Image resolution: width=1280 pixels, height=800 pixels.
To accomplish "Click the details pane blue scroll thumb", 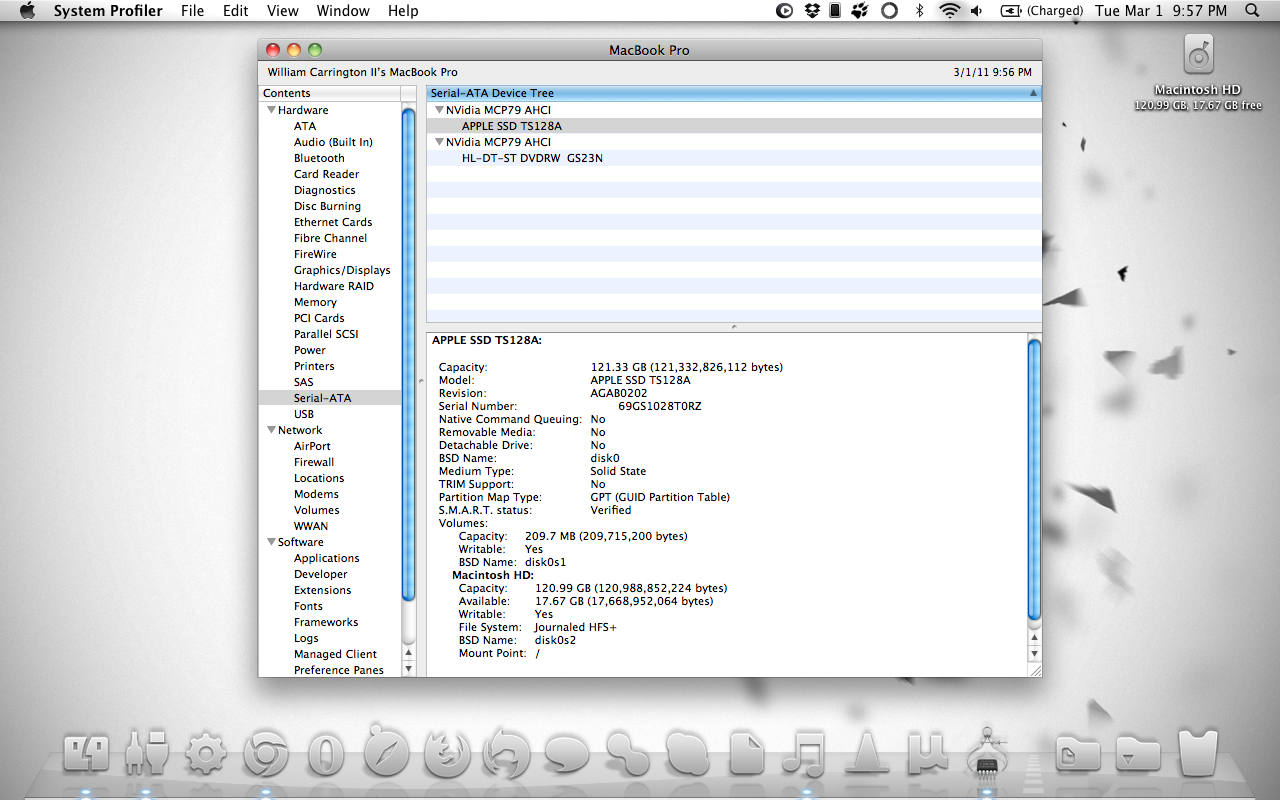I will tap(1034, 480).
